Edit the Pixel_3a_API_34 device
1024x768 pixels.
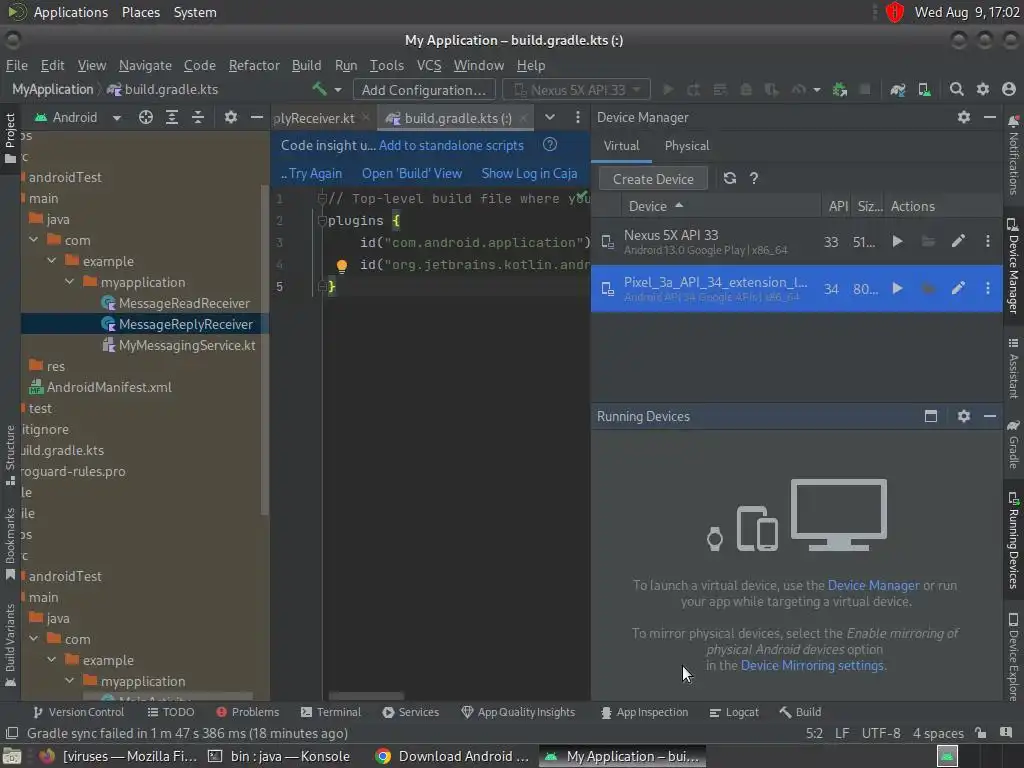tap(958, 288)
